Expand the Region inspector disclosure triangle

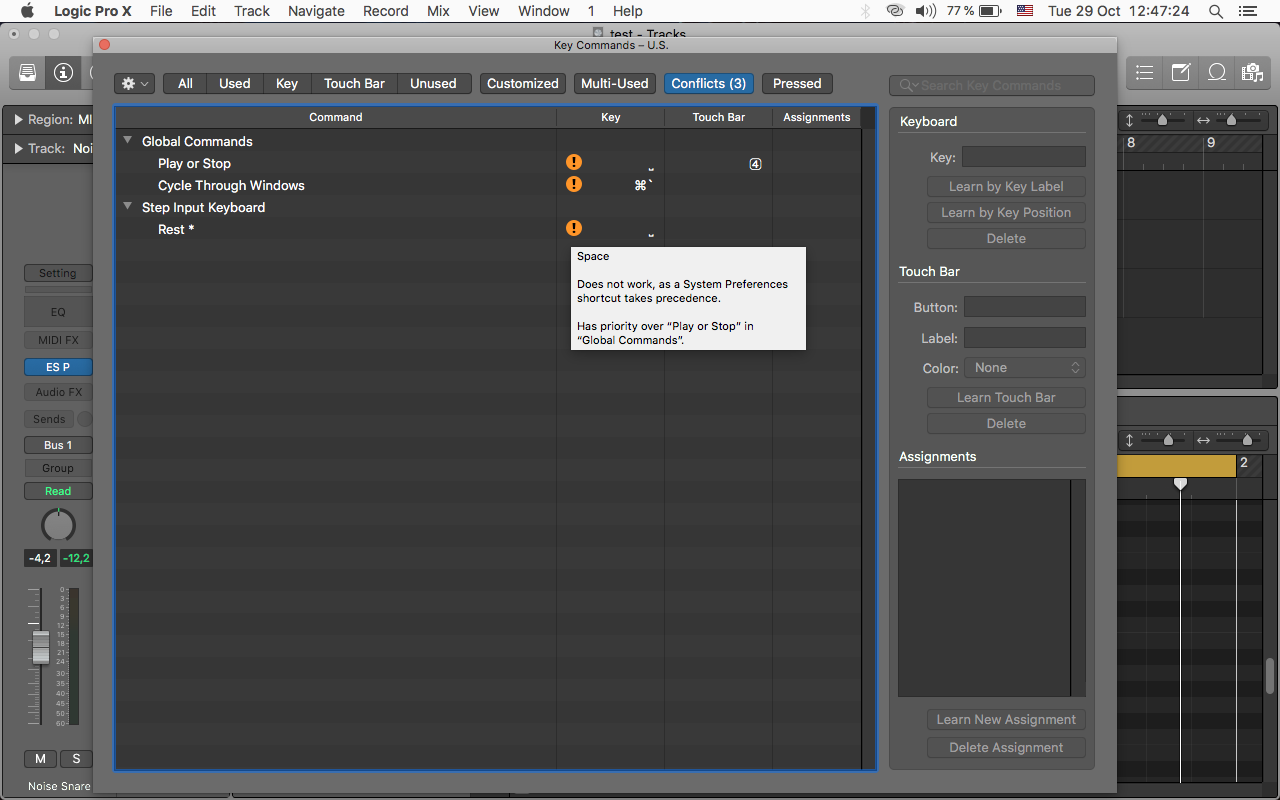19,119
